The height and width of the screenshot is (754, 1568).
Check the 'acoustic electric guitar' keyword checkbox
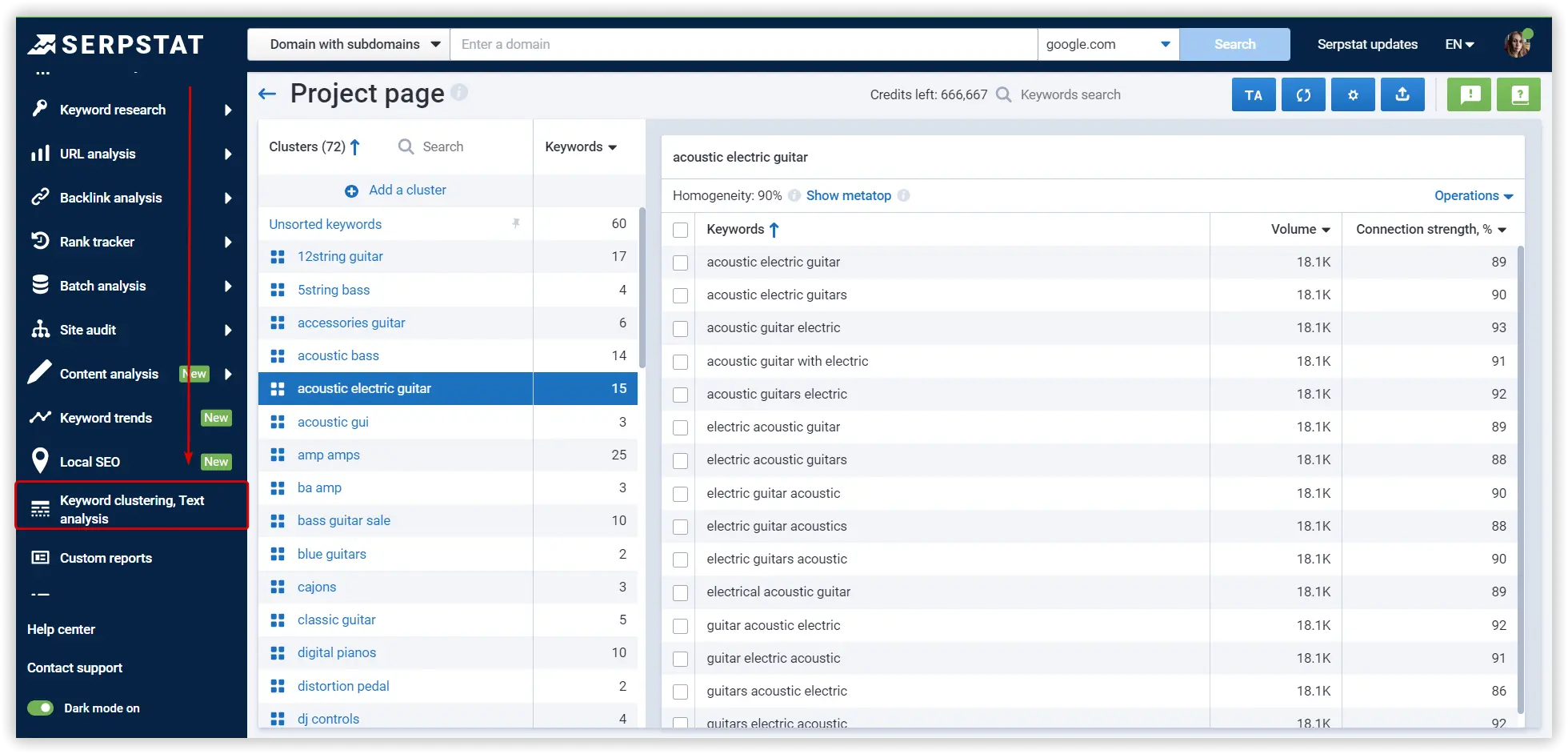coord(681,263)
